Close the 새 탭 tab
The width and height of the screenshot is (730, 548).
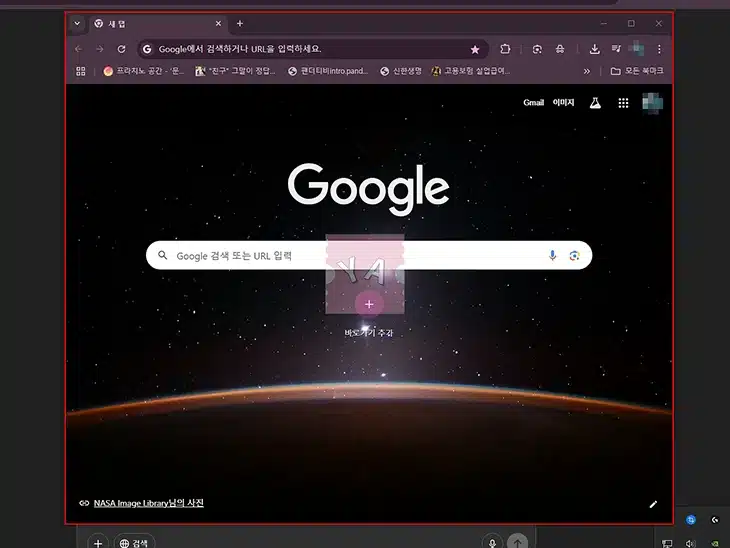(218, 23)
